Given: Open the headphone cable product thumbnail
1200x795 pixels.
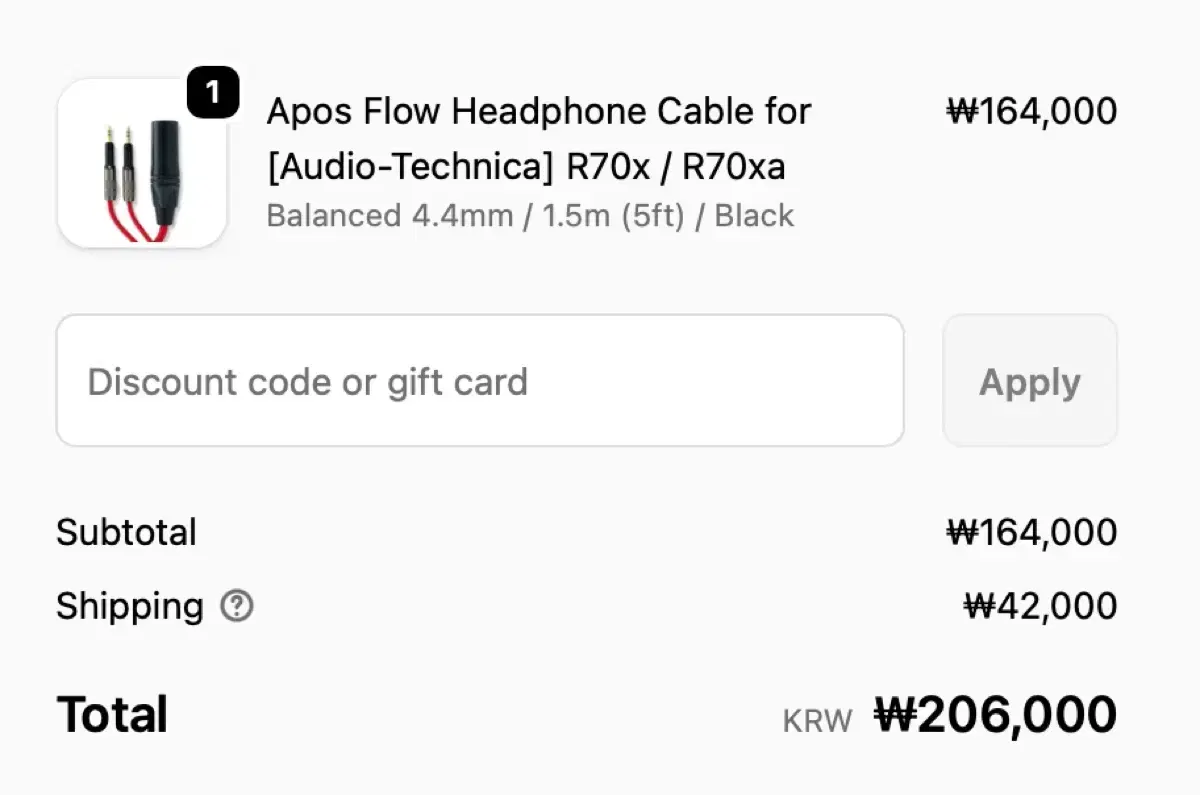Looking at the screenshot, I should 142,163.
